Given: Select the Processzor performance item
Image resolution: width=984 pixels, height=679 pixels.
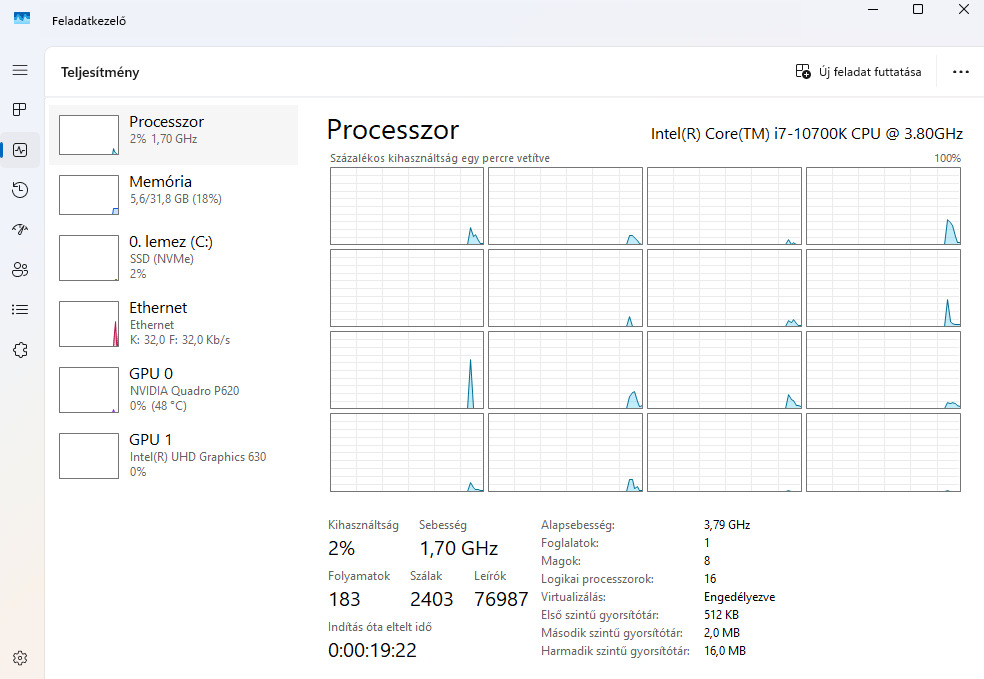Looking at the screenshot, I should coord(173,135).
